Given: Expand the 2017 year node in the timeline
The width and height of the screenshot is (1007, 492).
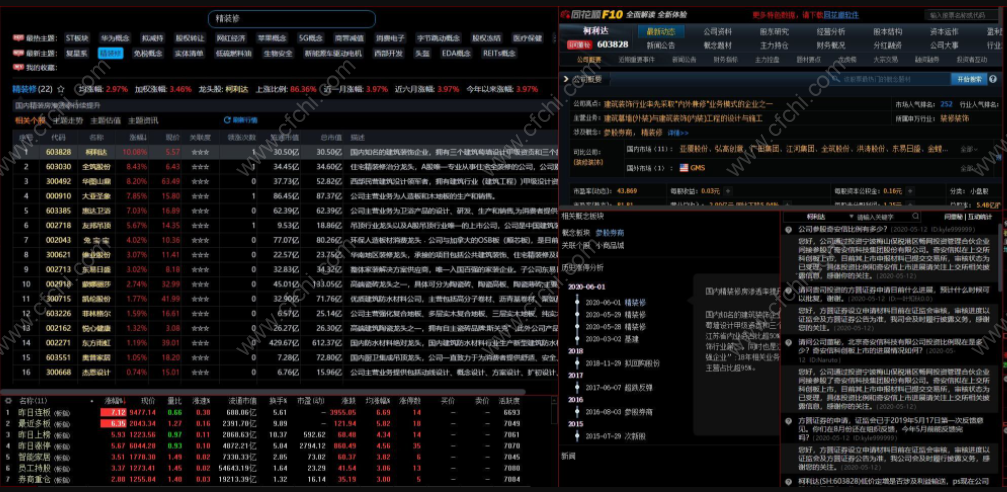Looking at the screenshot, I should coord(575,376).
